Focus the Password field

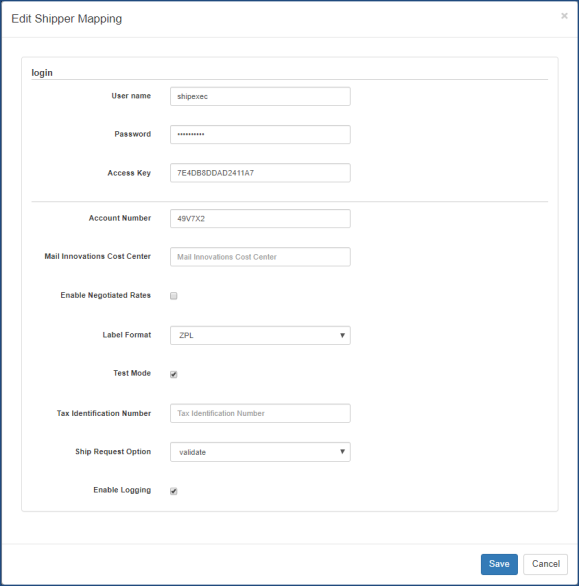(260, 135)
